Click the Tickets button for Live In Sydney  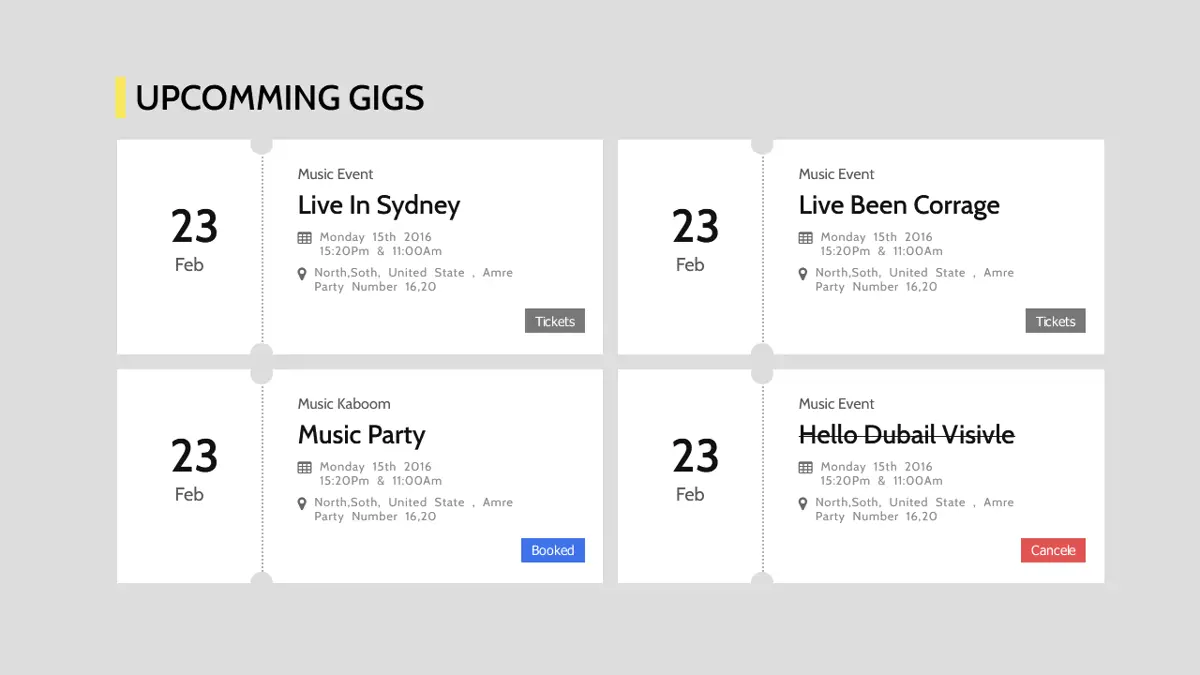(x=554, y=320)
